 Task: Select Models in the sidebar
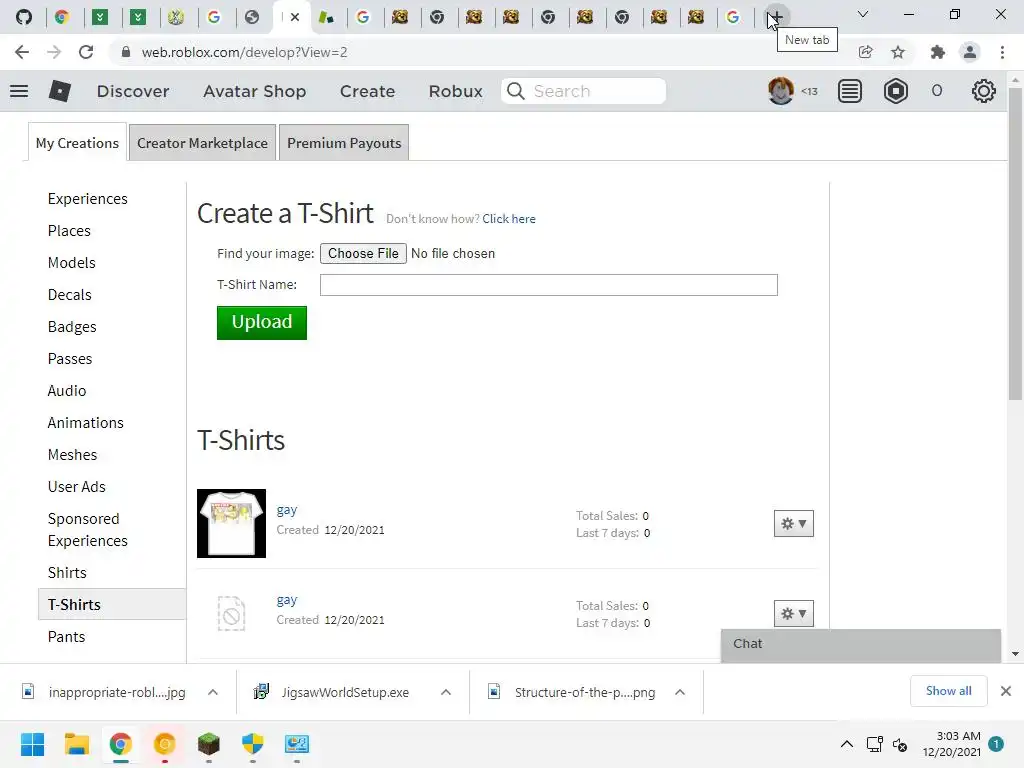click(71, 263)
